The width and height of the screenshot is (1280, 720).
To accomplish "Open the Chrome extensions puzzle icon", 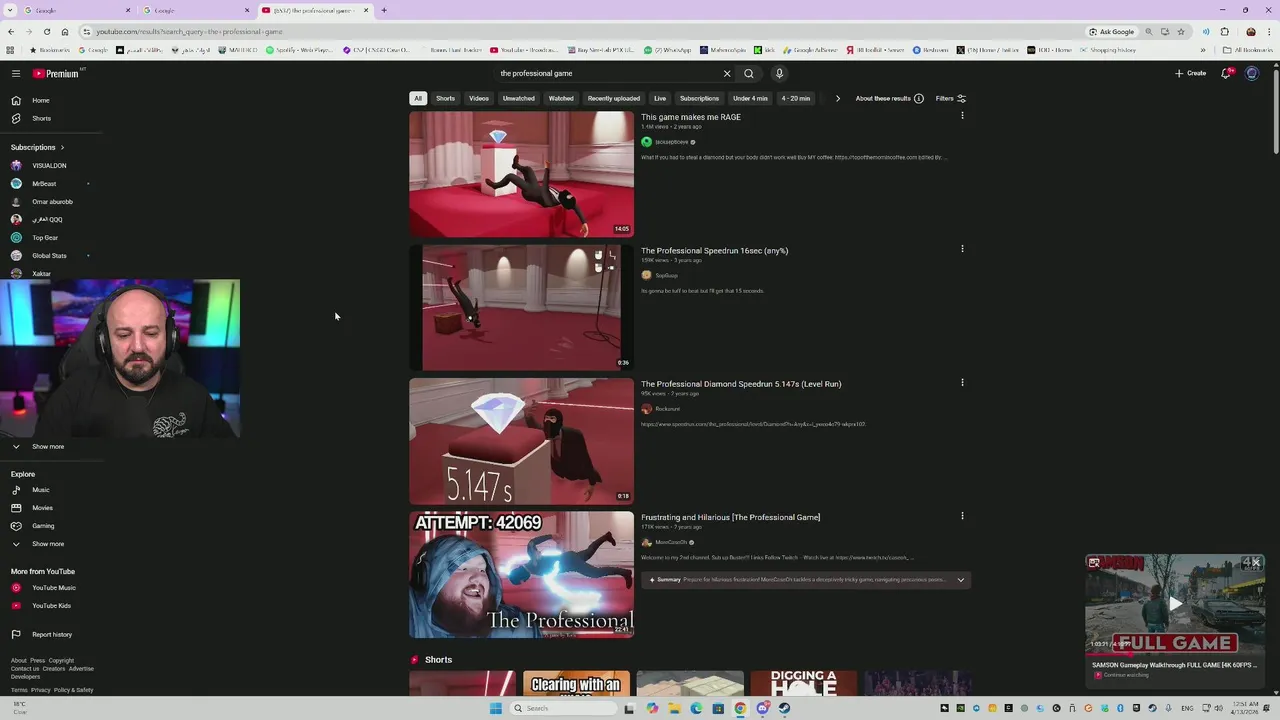I will coord(1224,31).
